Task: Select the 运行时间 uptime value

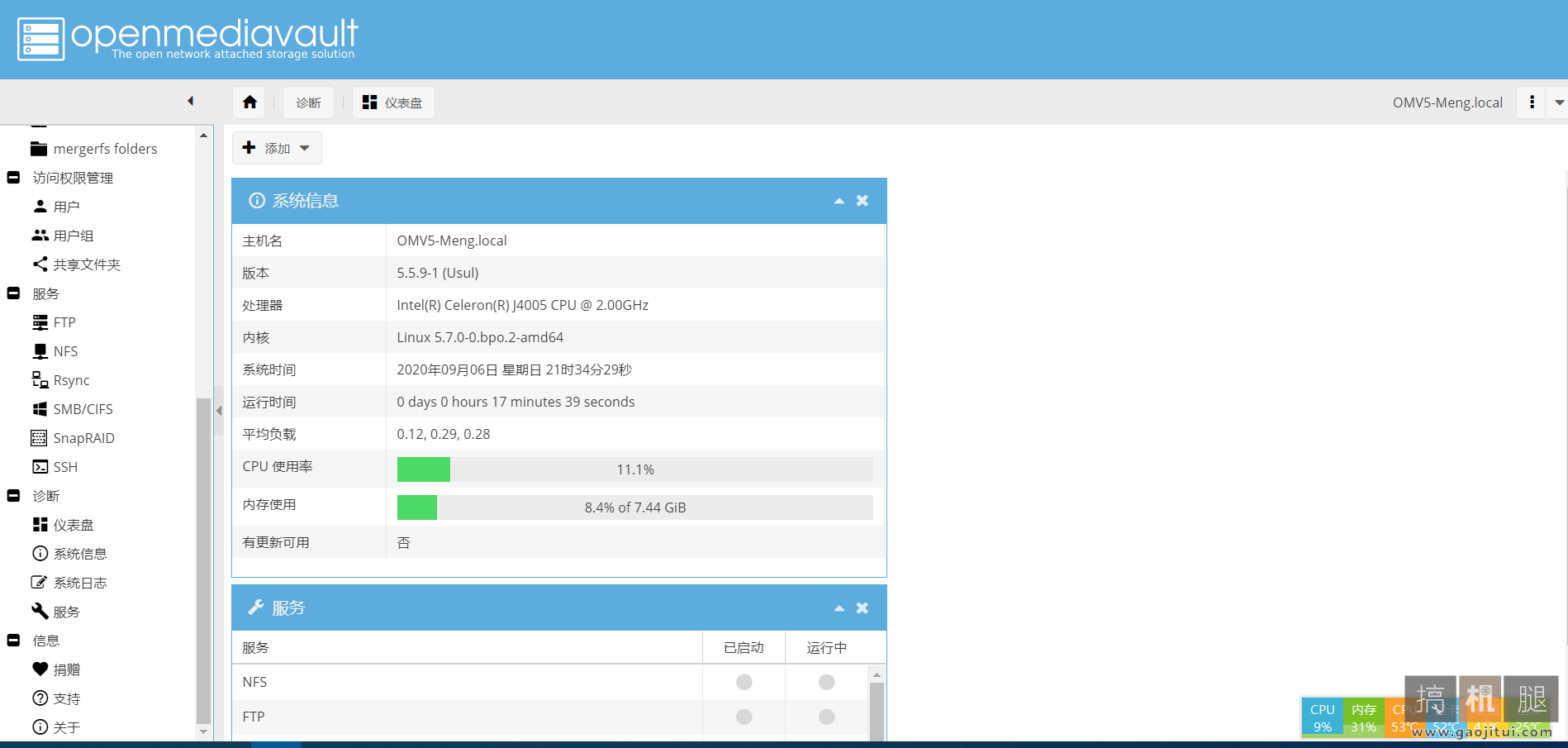Action: 516,402
